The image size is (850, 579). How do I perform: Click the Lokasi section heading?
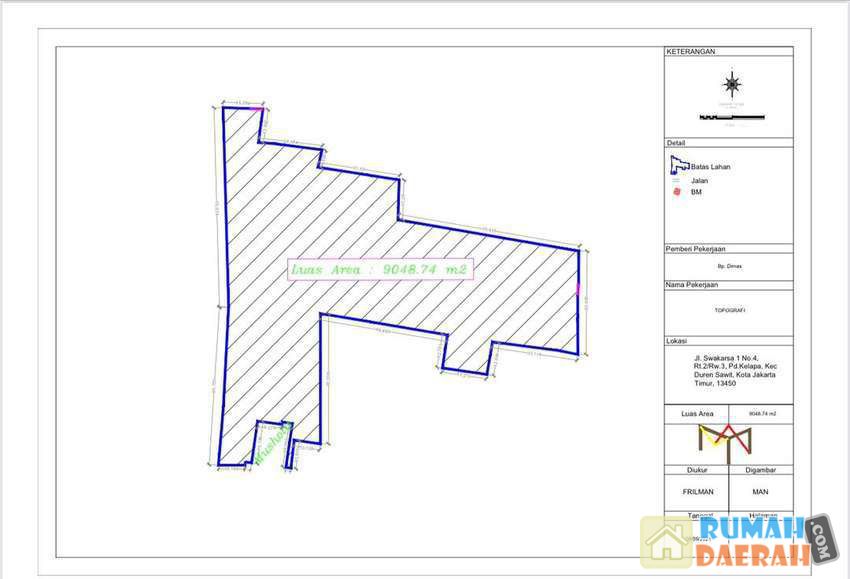tap(676, 341)
